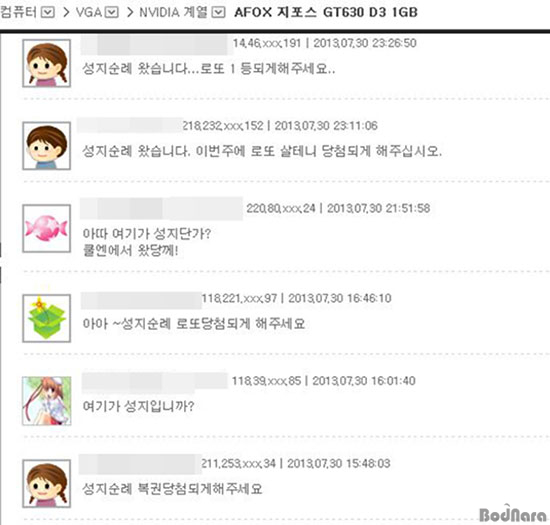
Task: Click blurred username of 23:26:50 comment
Action: pyautogui.click(x=156, y=44)
